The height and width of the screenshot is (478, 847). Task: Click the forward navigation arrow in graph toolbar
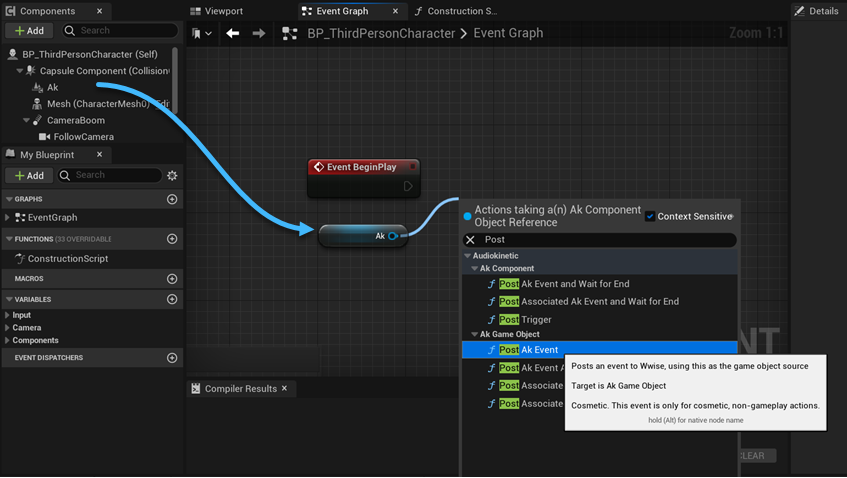tap(259, 33)
